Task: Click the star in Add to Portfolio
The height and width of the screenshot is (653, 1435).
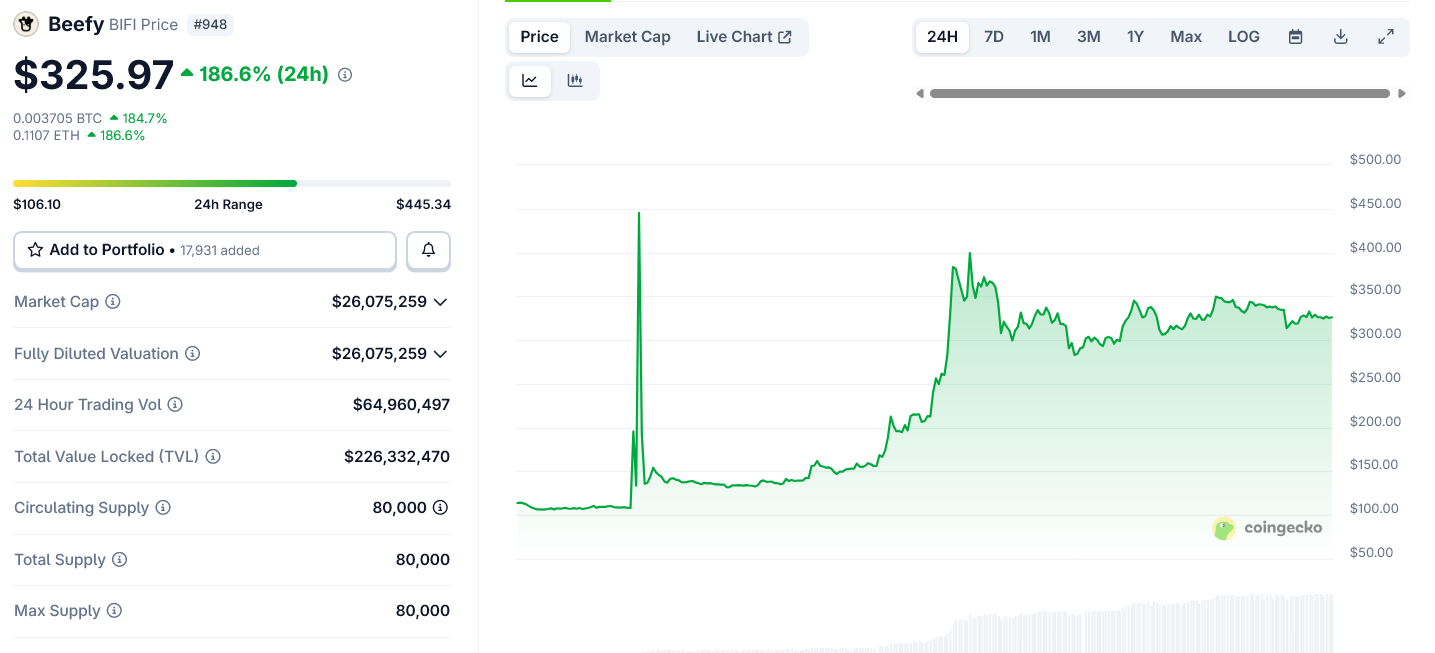Action: (35, 250)
